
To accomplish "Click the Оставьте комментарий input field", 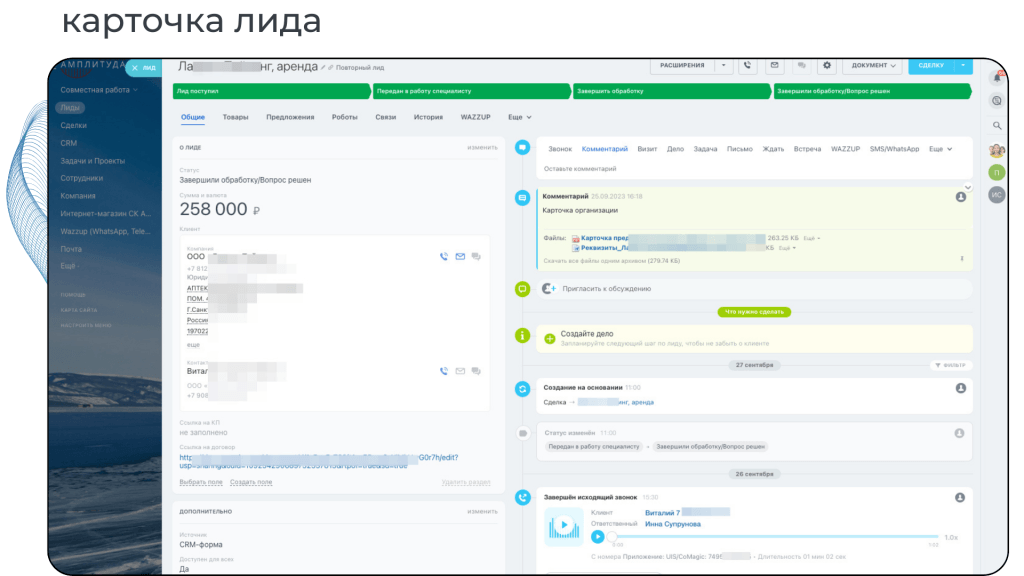I will pos(754,168).
